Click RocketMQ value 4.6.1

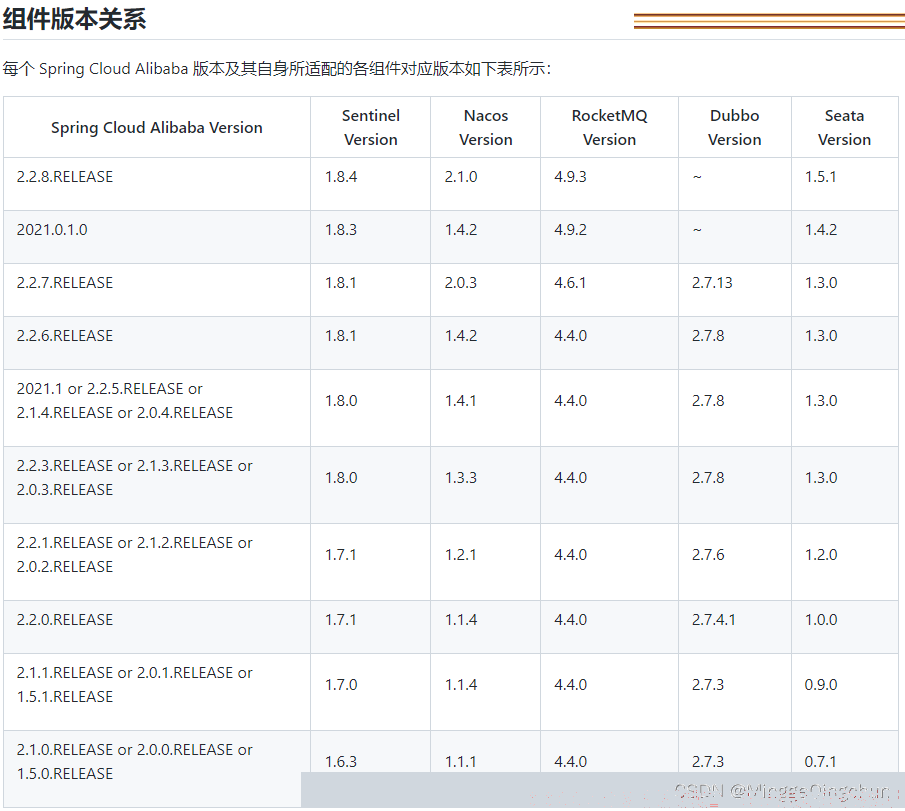[570, 283]
